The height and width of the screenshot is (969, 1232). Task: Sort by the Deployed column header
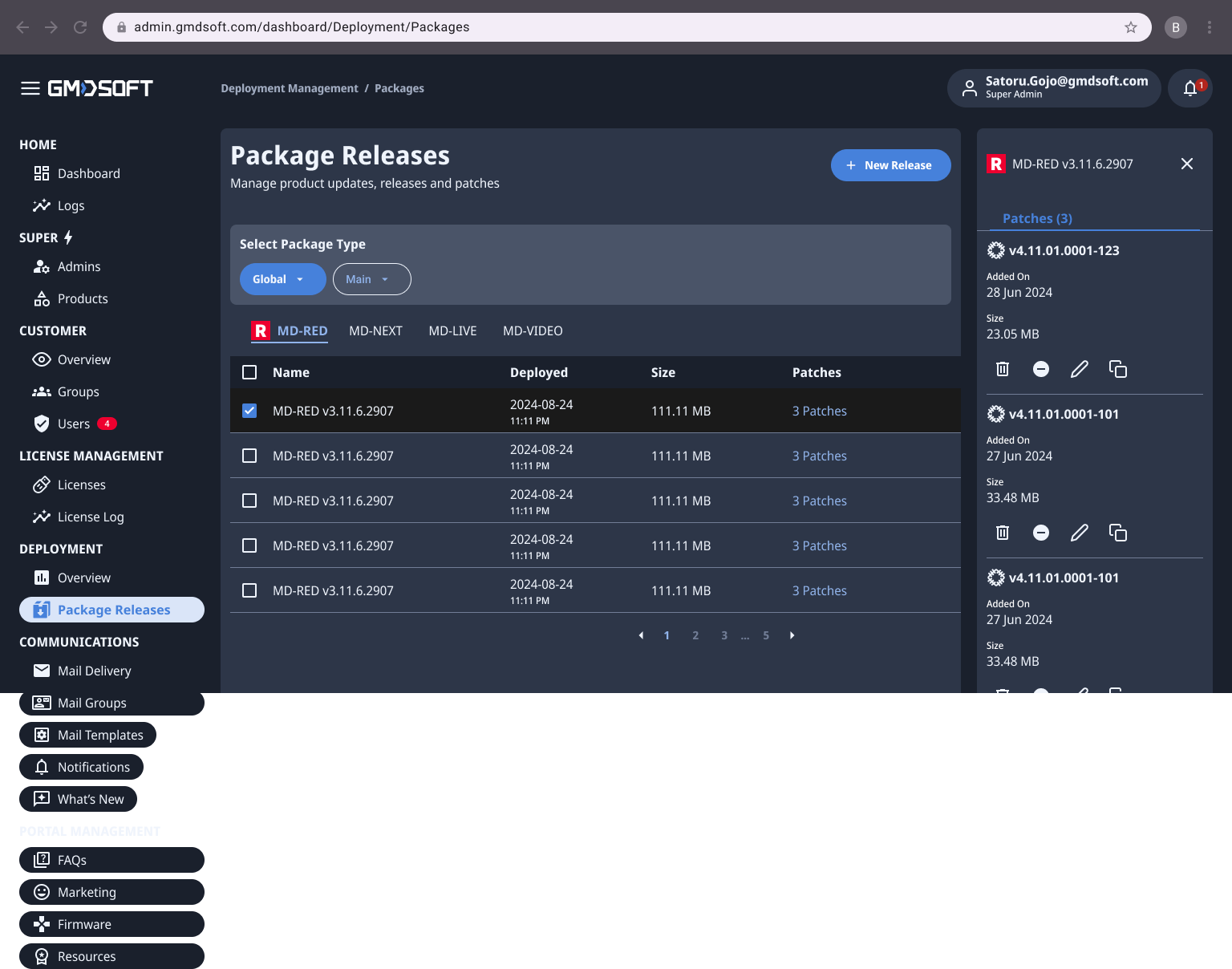tap(539, 372)
